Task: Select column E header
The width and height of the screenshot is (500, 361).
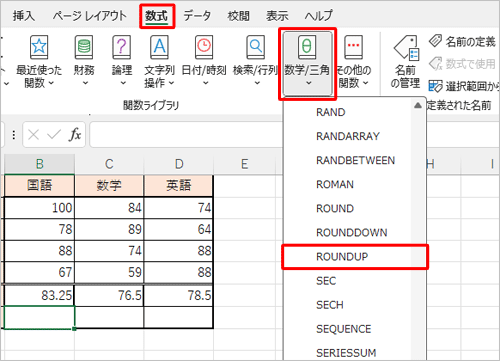Action: (x=245, y=164)
